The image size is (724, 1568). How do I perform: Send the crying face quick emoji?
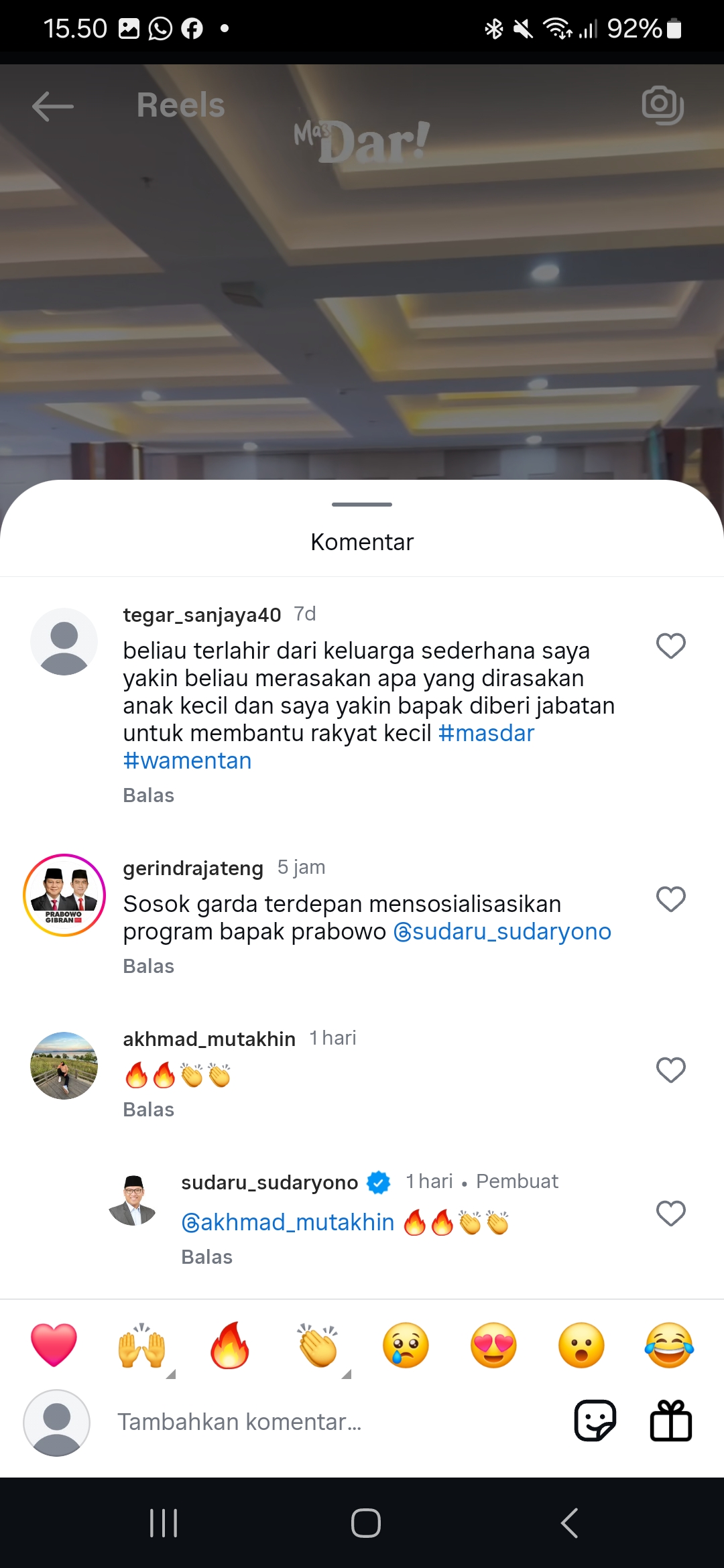tap(406, 1345)
